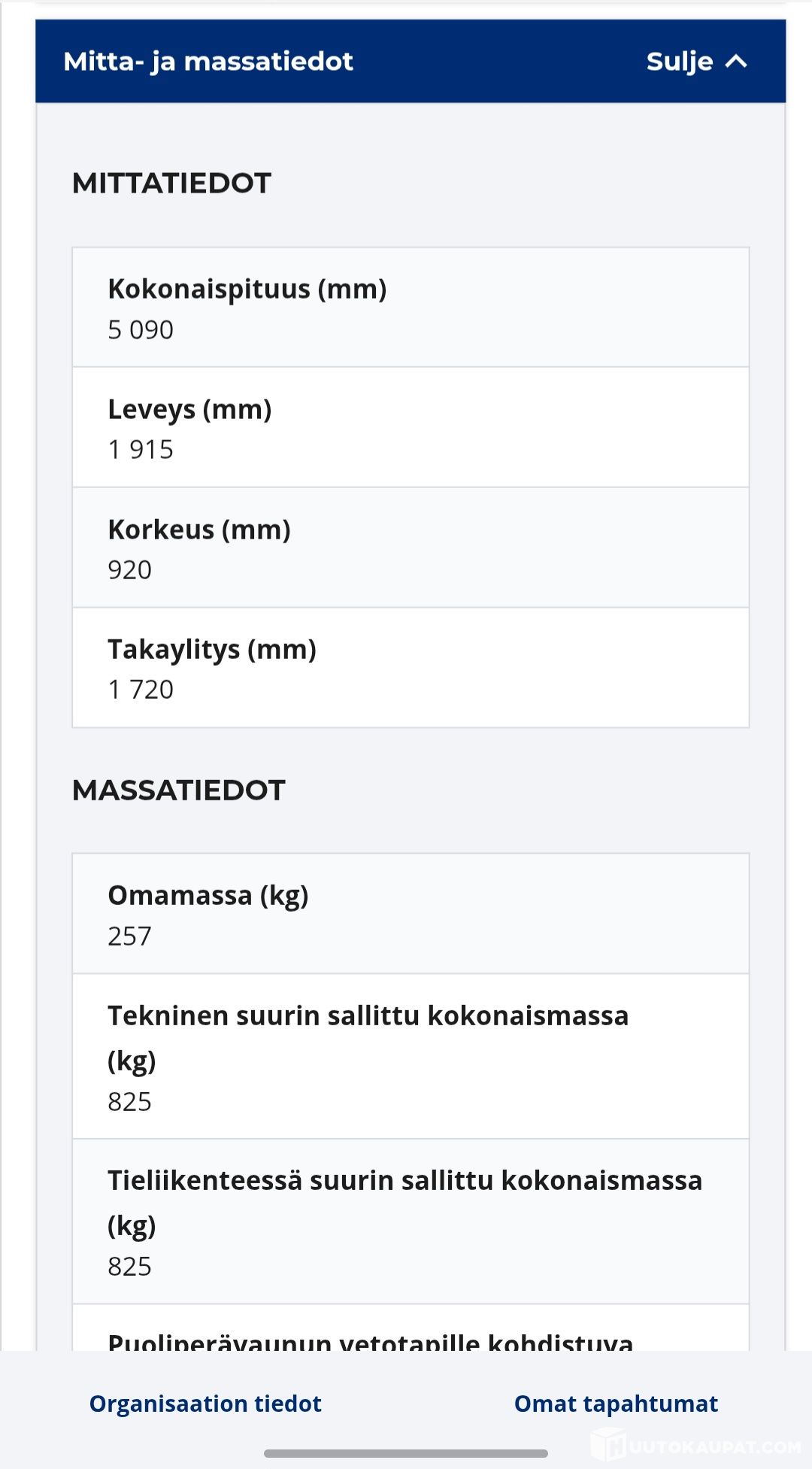Click the MITTATIEDOT section heading
This screenshot has height=1469, width=812.
coord(171,184)
